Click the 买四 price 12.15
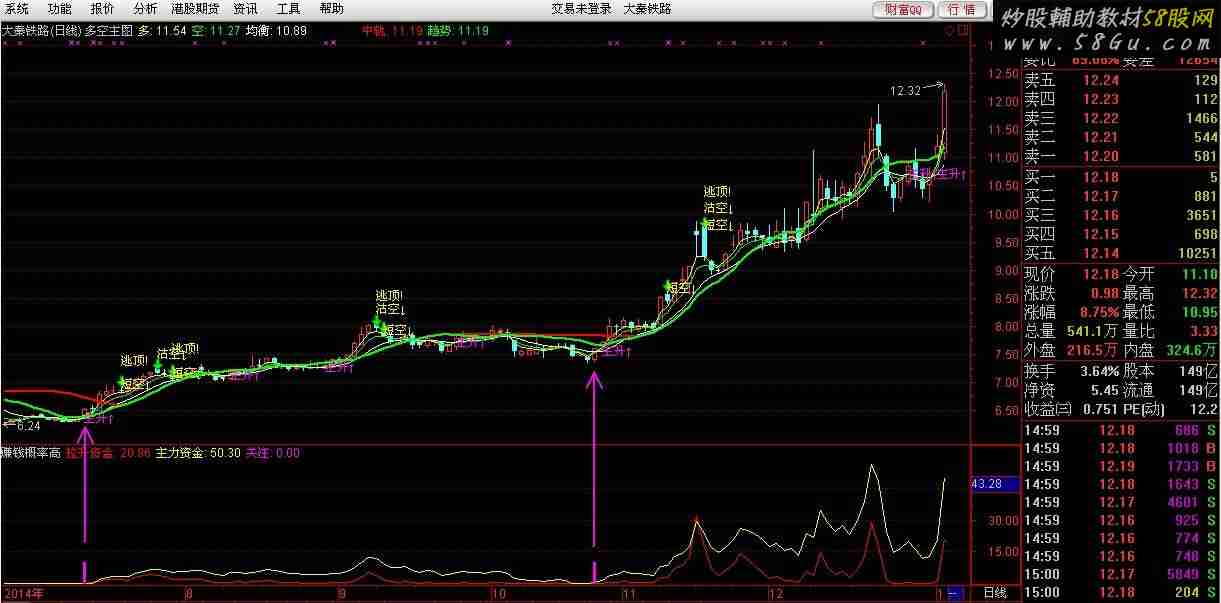This screenshot has width=1221, height=603. pos(1101,235)
